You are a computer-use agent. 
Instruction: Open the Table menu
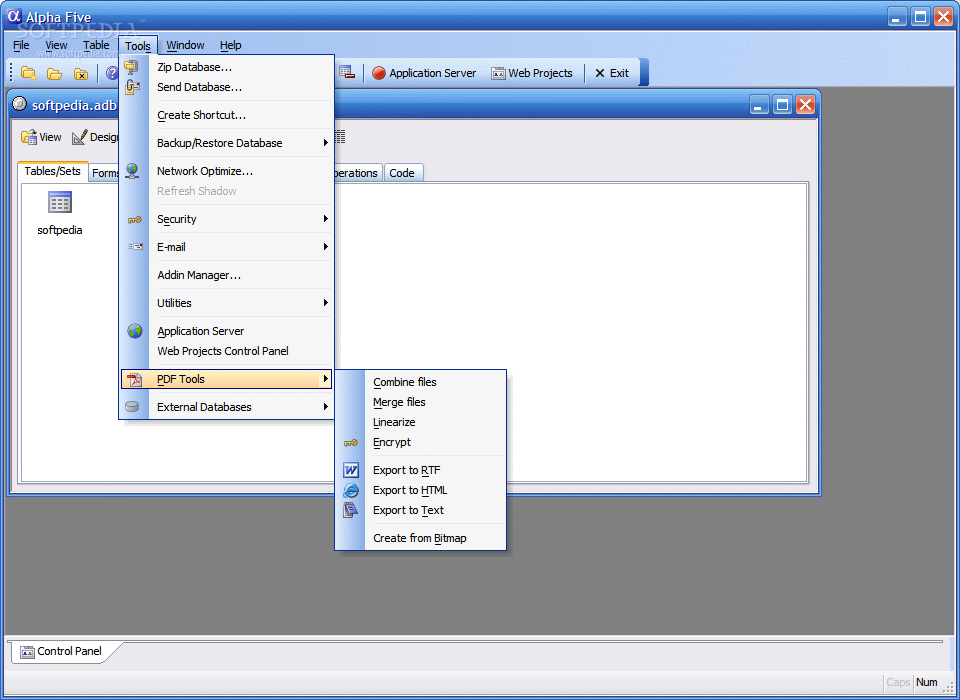96,45
